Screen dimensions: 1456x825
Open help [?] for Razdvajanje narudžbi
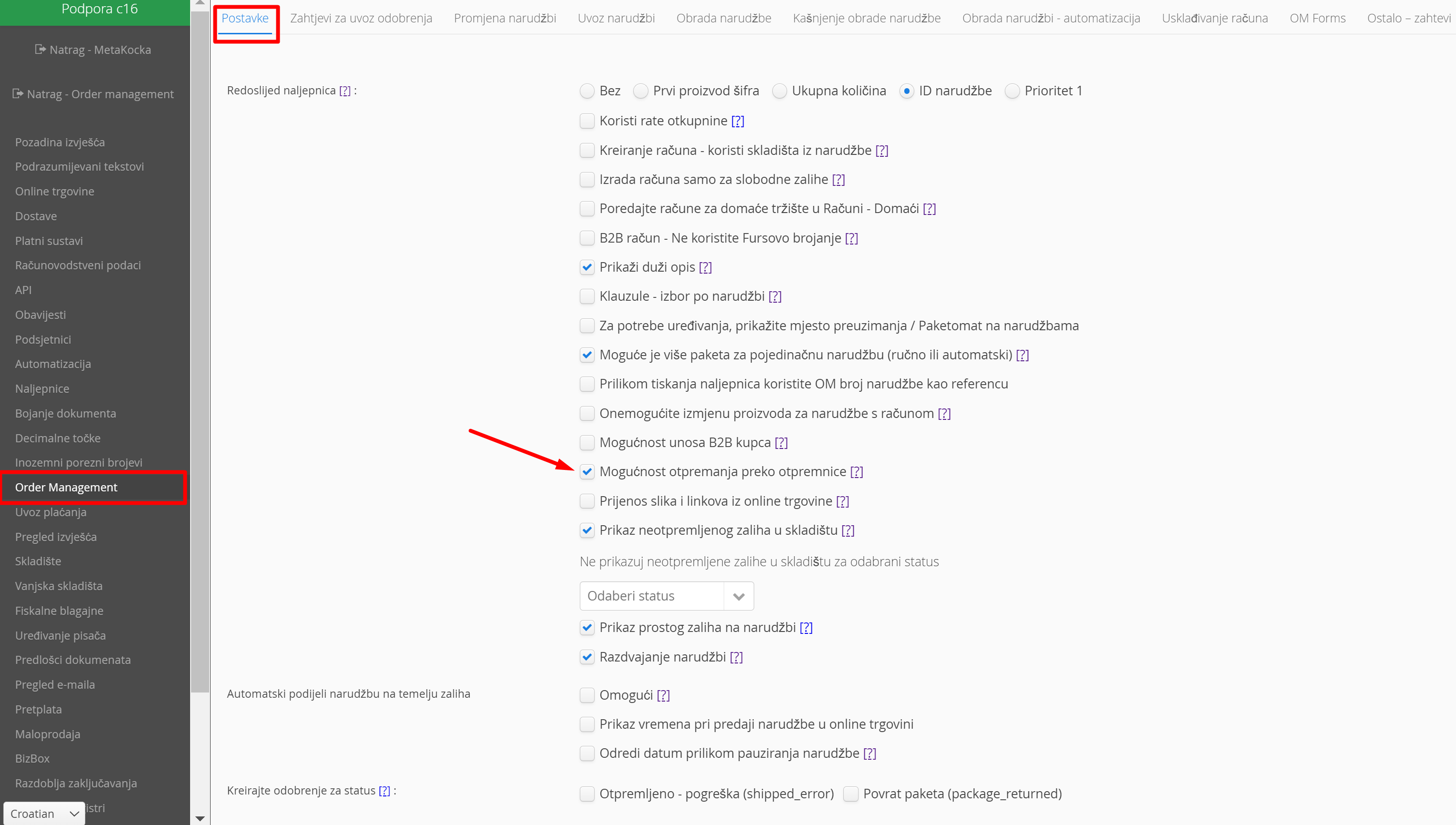736,657
